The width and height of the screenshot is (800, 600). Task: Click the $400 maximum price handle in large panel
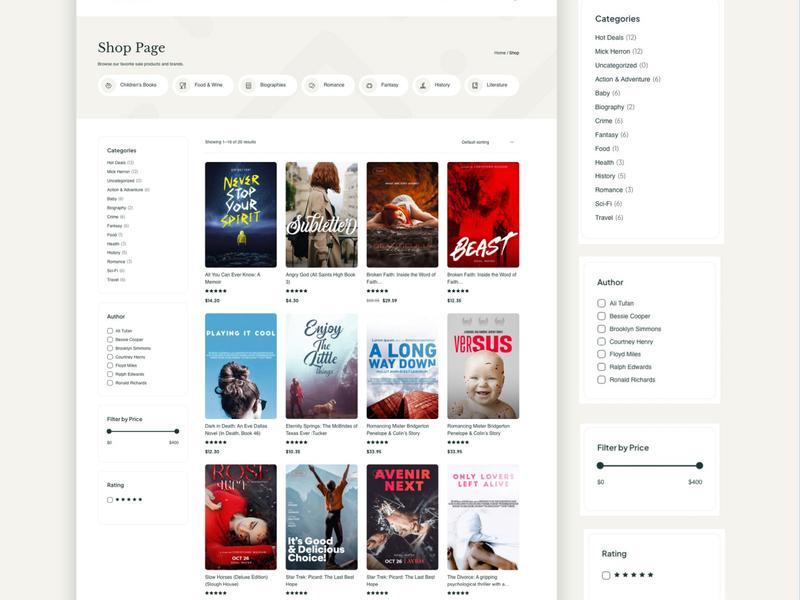(699, 465)
